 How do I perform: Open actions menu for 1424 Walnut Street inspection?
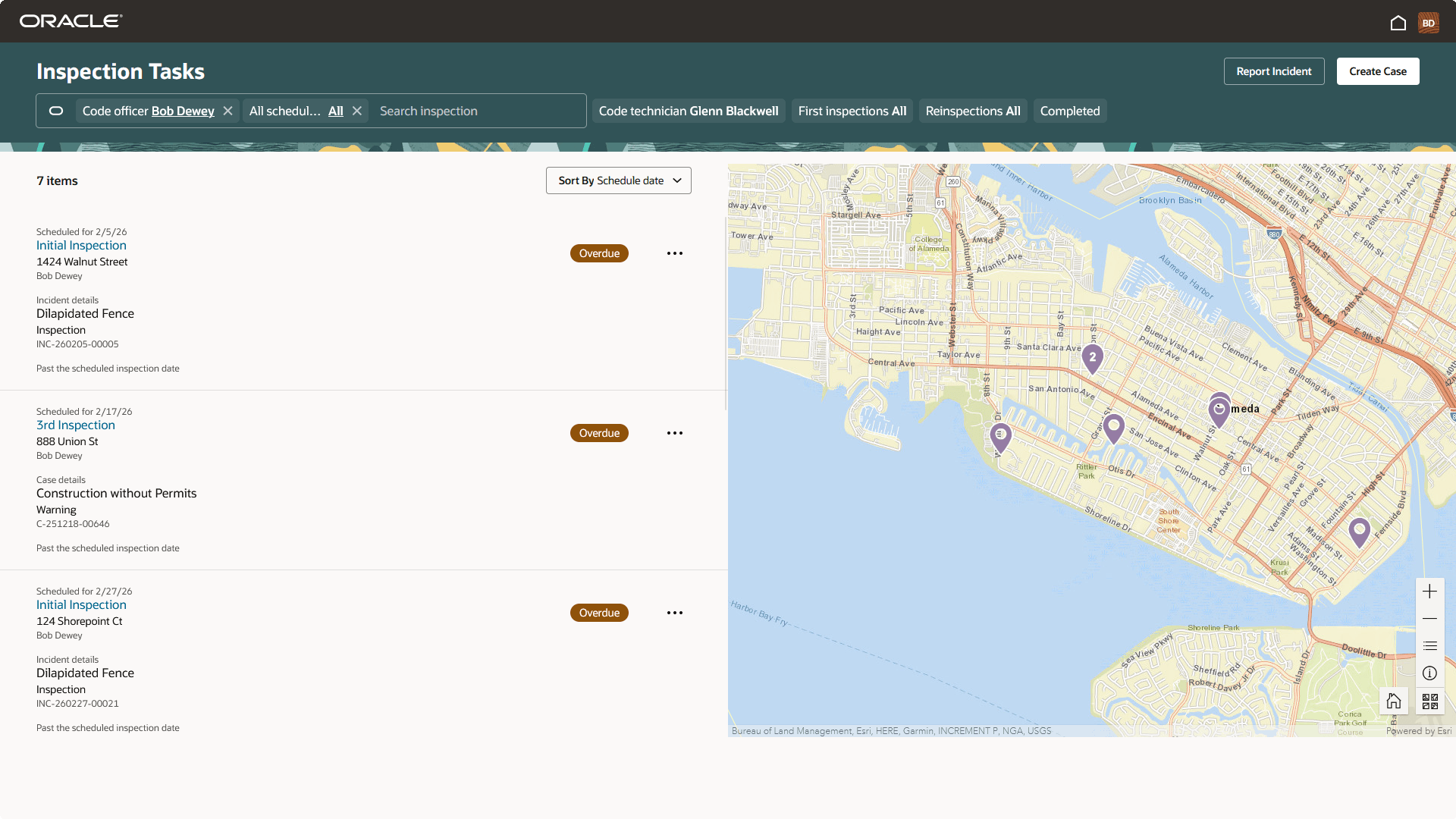point(674,253)
